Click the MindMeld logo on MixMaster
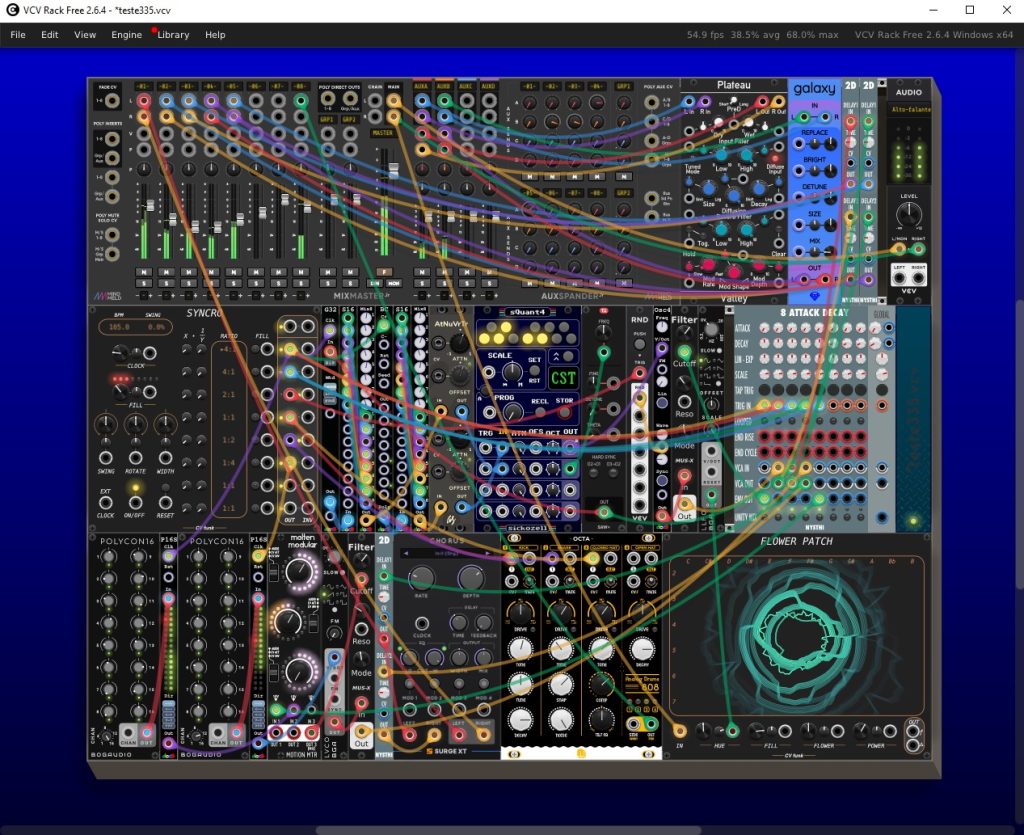 [x=106, y=296]
